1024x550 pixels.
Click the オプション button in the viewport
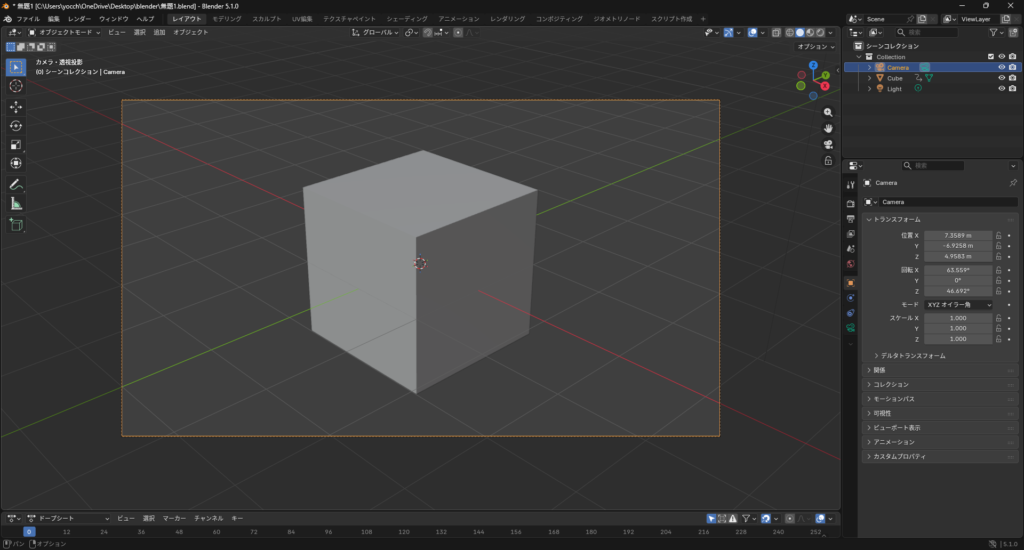click(814, 47)
